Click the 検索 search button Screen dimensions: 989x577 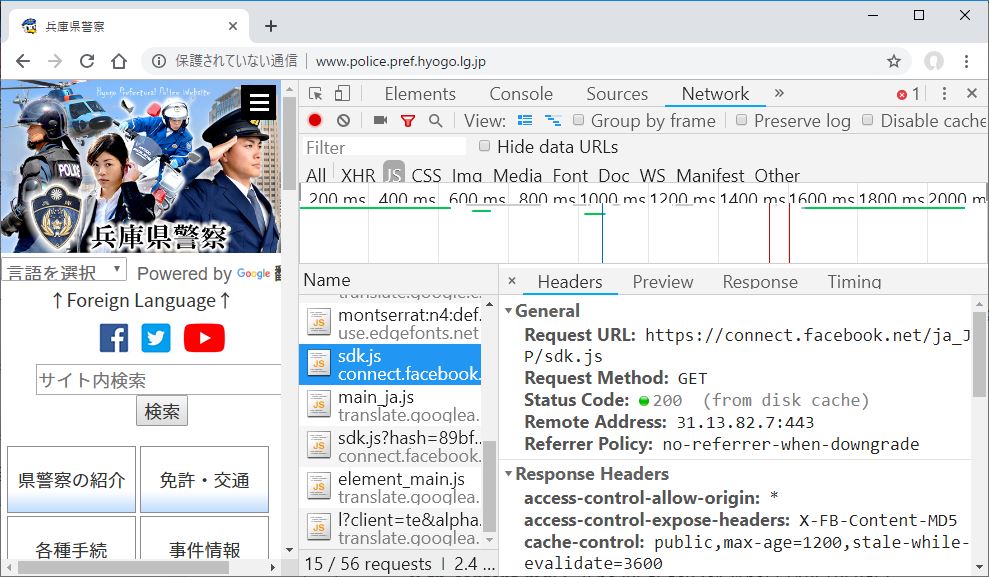(x=162, y=412)
